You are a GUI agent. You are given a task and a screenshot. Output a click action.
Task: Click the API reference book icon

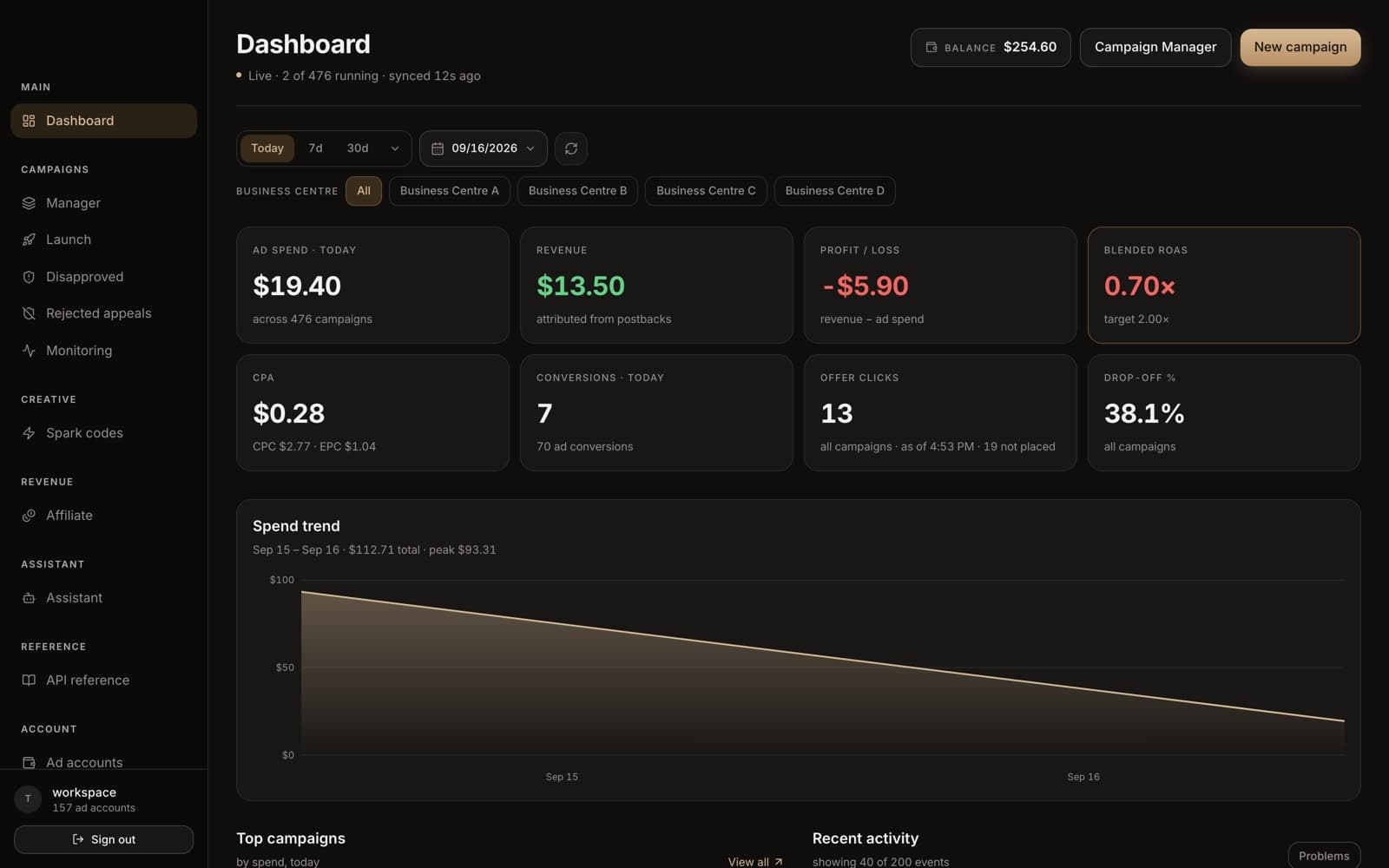tap(29, 681)
